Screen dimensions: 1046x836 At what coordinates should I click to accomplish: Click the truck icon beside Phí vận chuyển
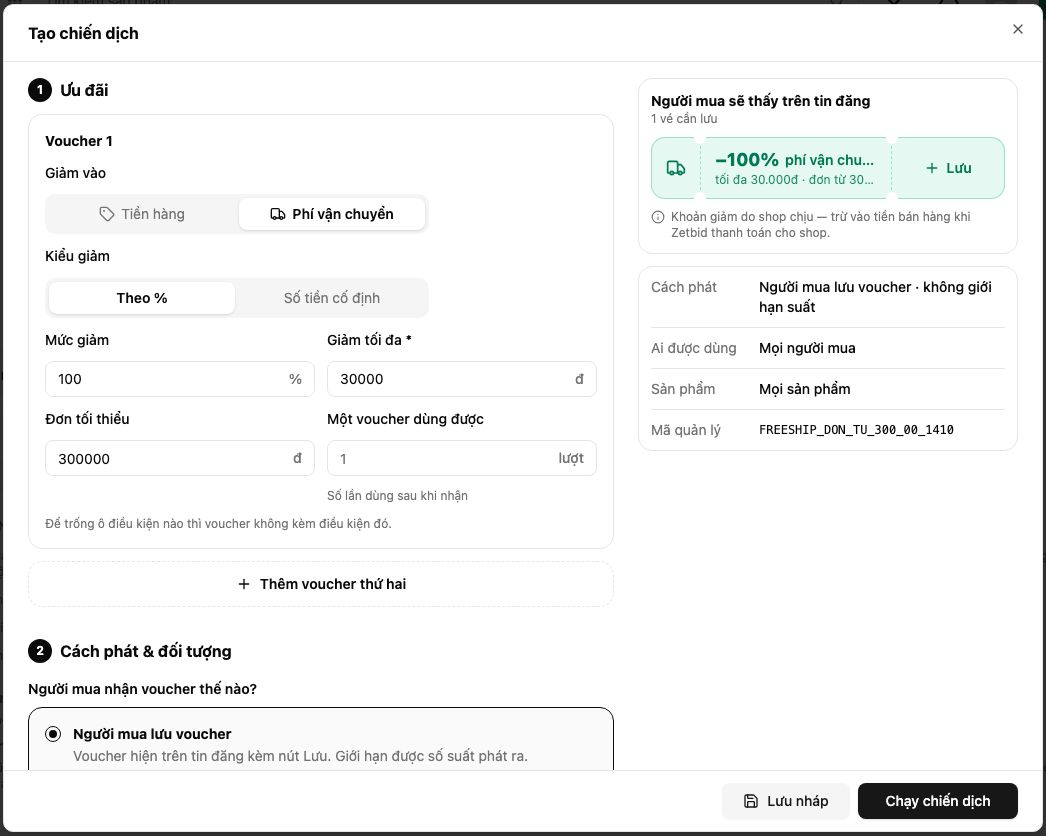click(278, 214)
